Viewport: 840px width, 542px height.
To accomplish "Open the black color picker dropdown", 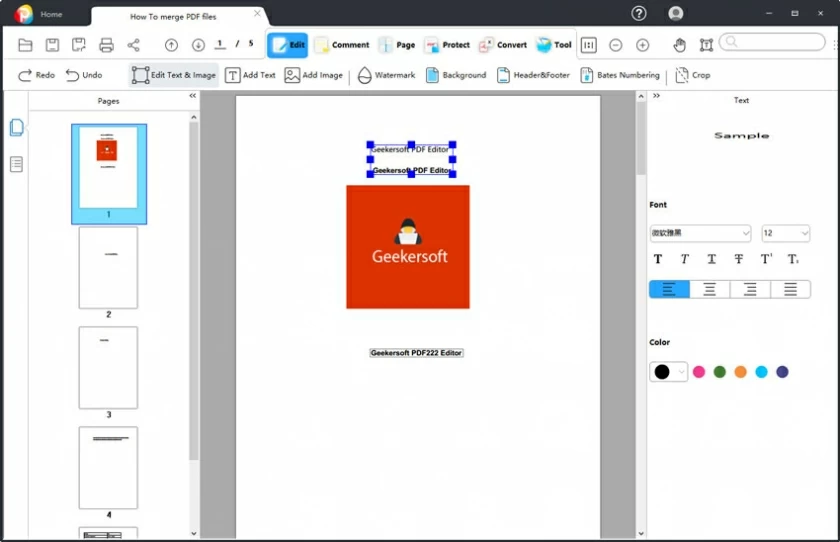I will 668,372.
